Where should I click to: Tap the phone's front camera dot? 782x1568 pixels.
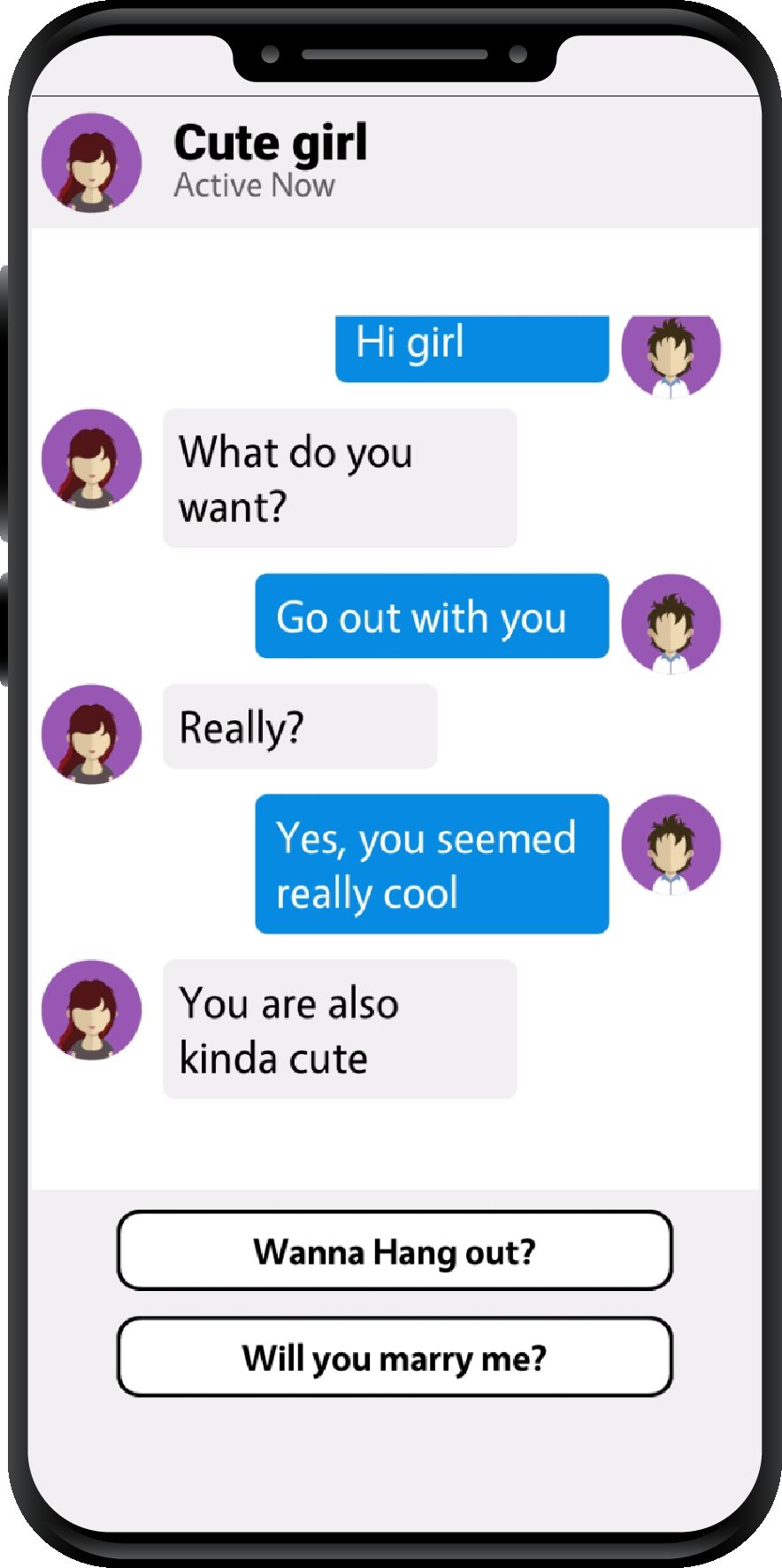coord(271,55)
